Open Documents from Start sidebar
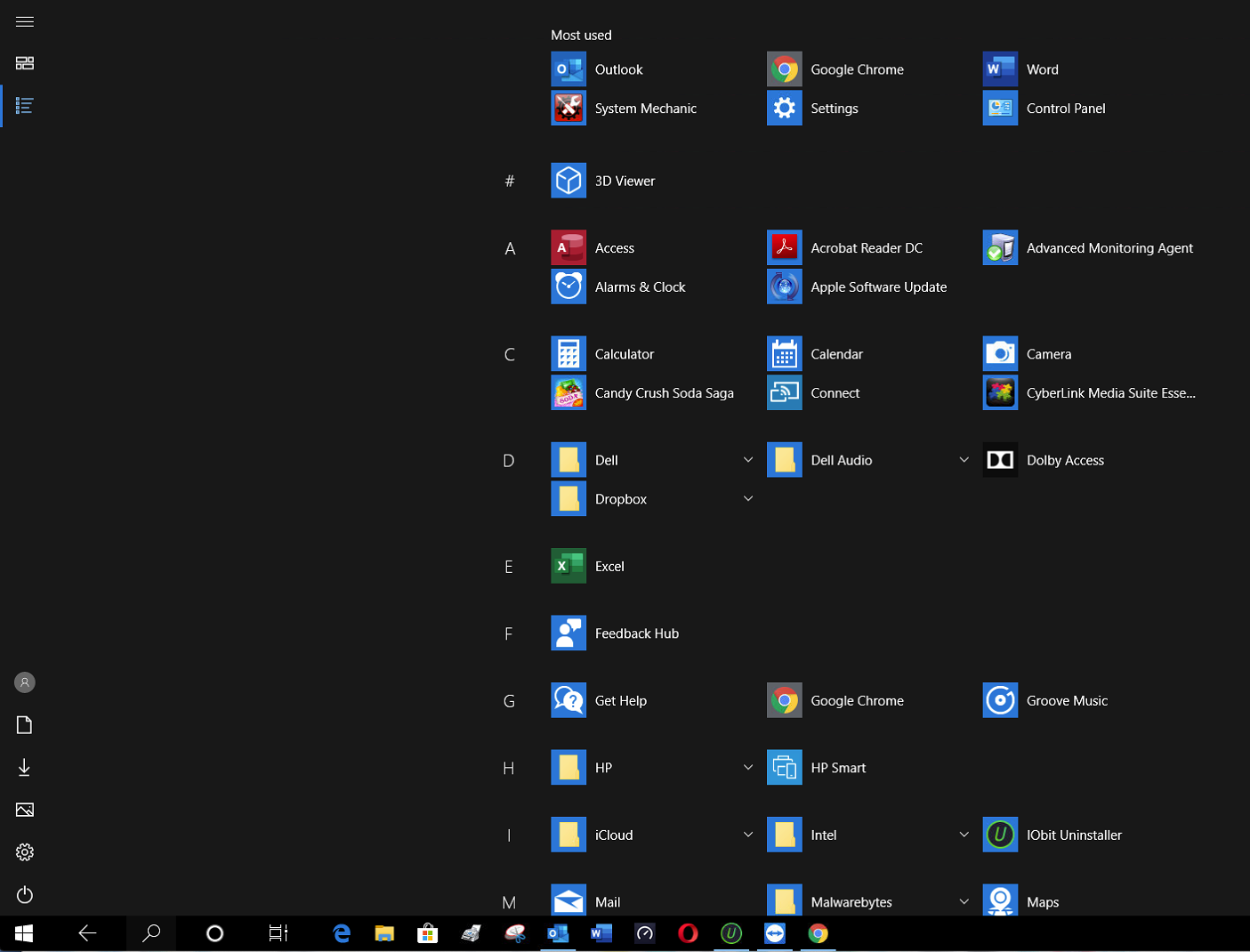This screenshot has height=952, width=1250. coord(25,725)
